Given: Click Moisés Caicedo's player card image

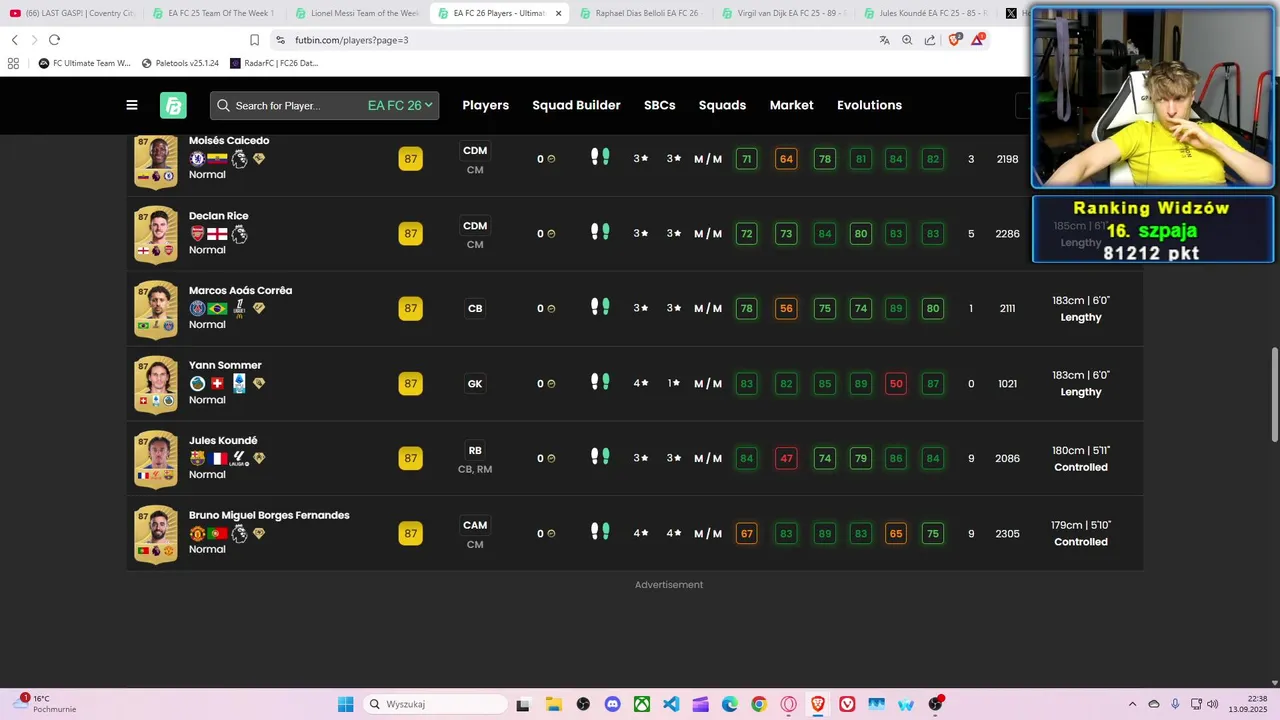Looking at the screenshot, I should (x=155, y=160).
